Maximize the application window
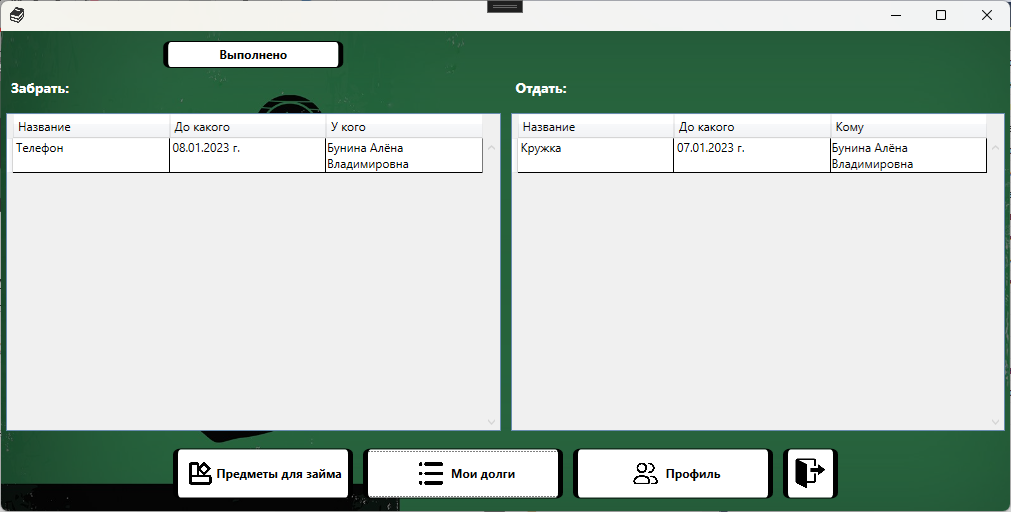1011x512 pixels. 941,15
